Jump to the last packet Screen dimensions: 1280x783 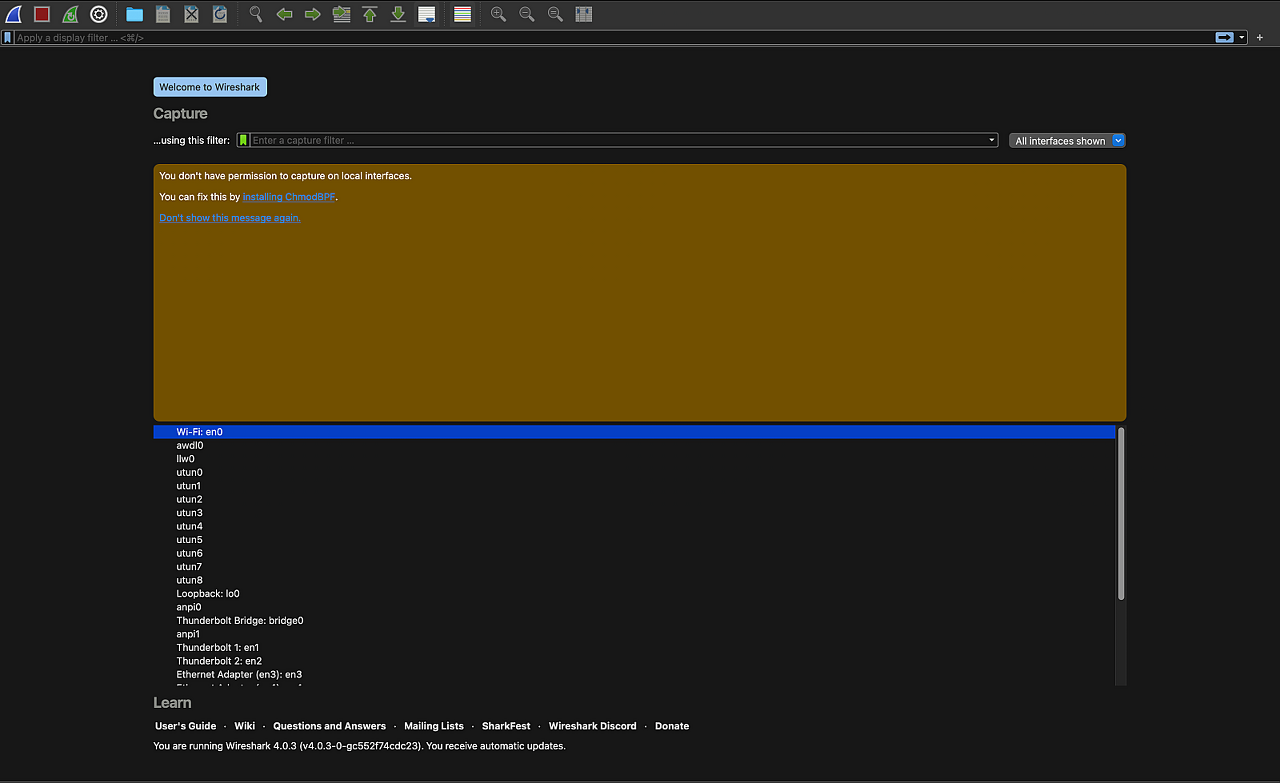pos(398,14)
